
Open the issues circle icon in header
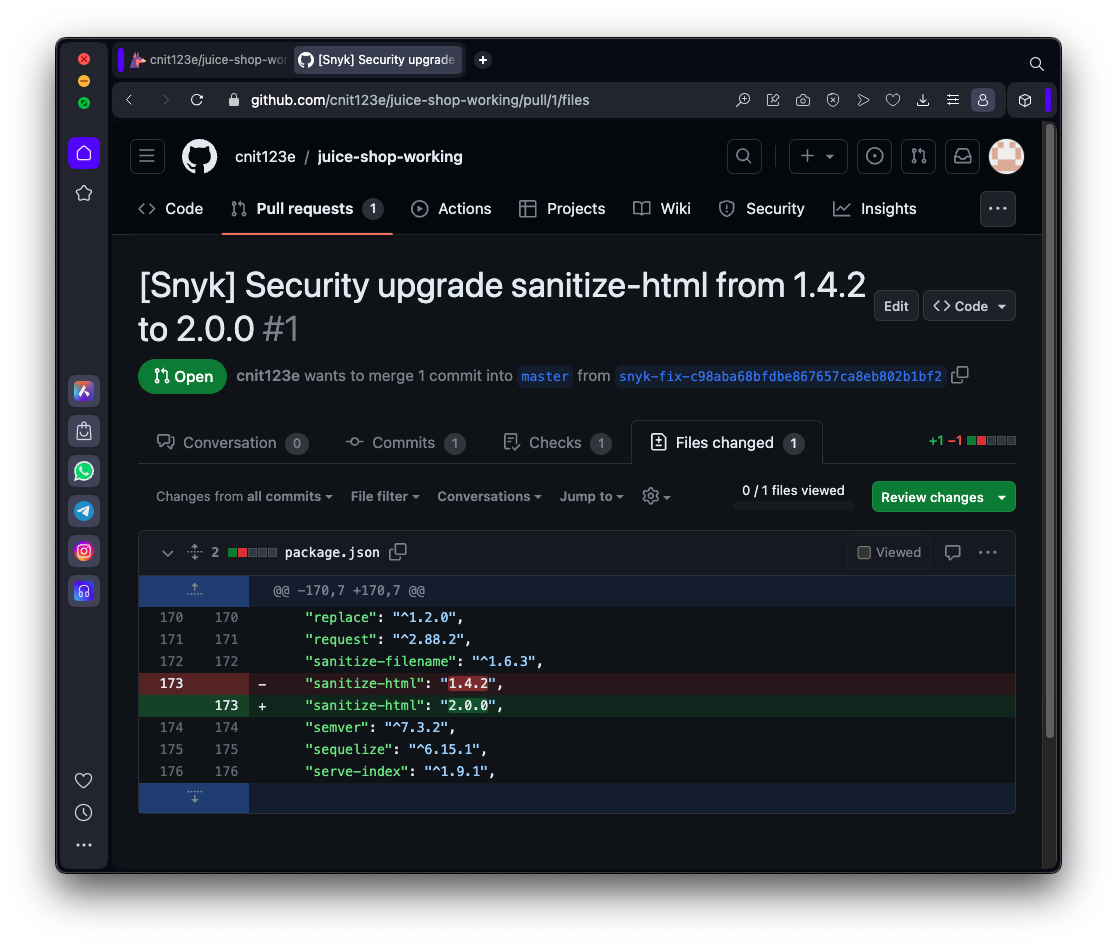click(875, 156)
